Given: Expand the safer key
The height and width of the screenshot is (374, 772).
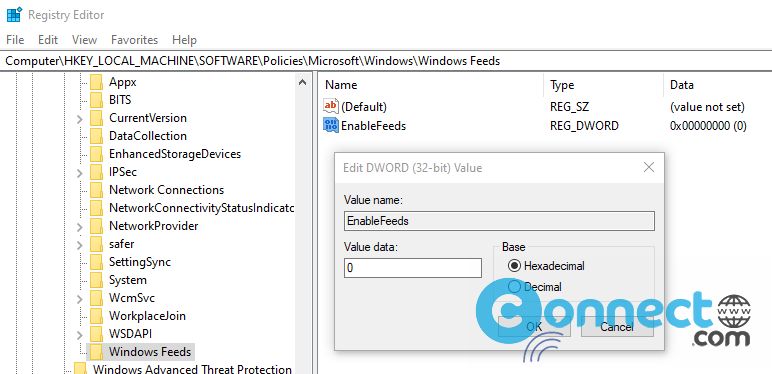Looking at the screenshot, I should point(79,245).
